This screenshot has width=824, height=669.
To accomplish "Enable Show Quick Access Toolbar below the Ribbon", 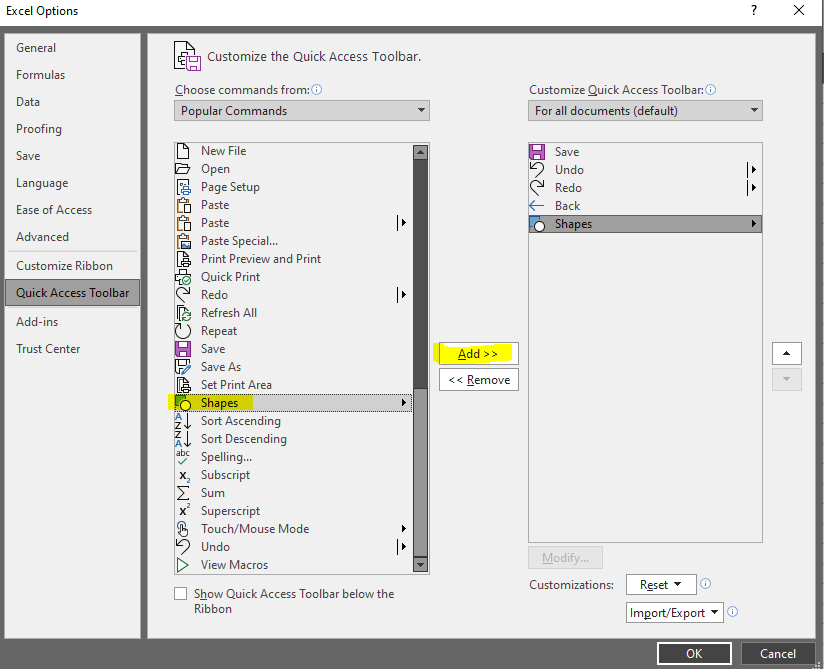I will pos(181,593).
